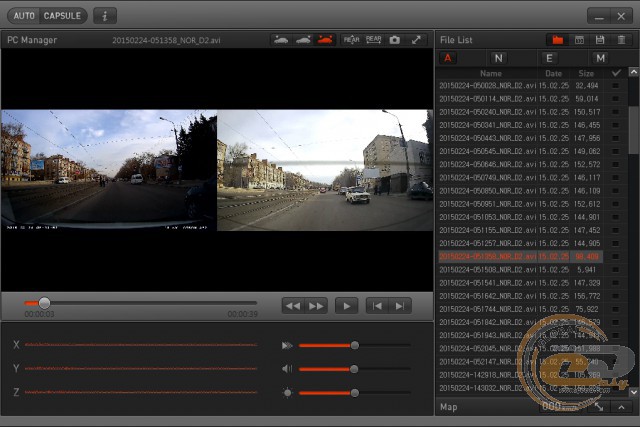Select file 20150224-050951_NOR_D2.avi
640x427 pixels.
tap(521, 204)
